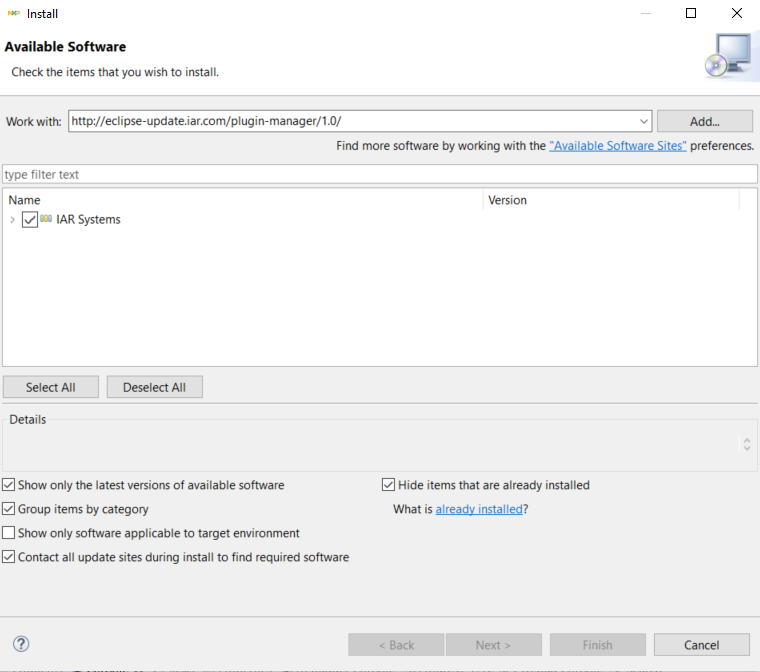Click the Select All button
Viewport: 760px width, 672px height.
click(x=50, y=387)
